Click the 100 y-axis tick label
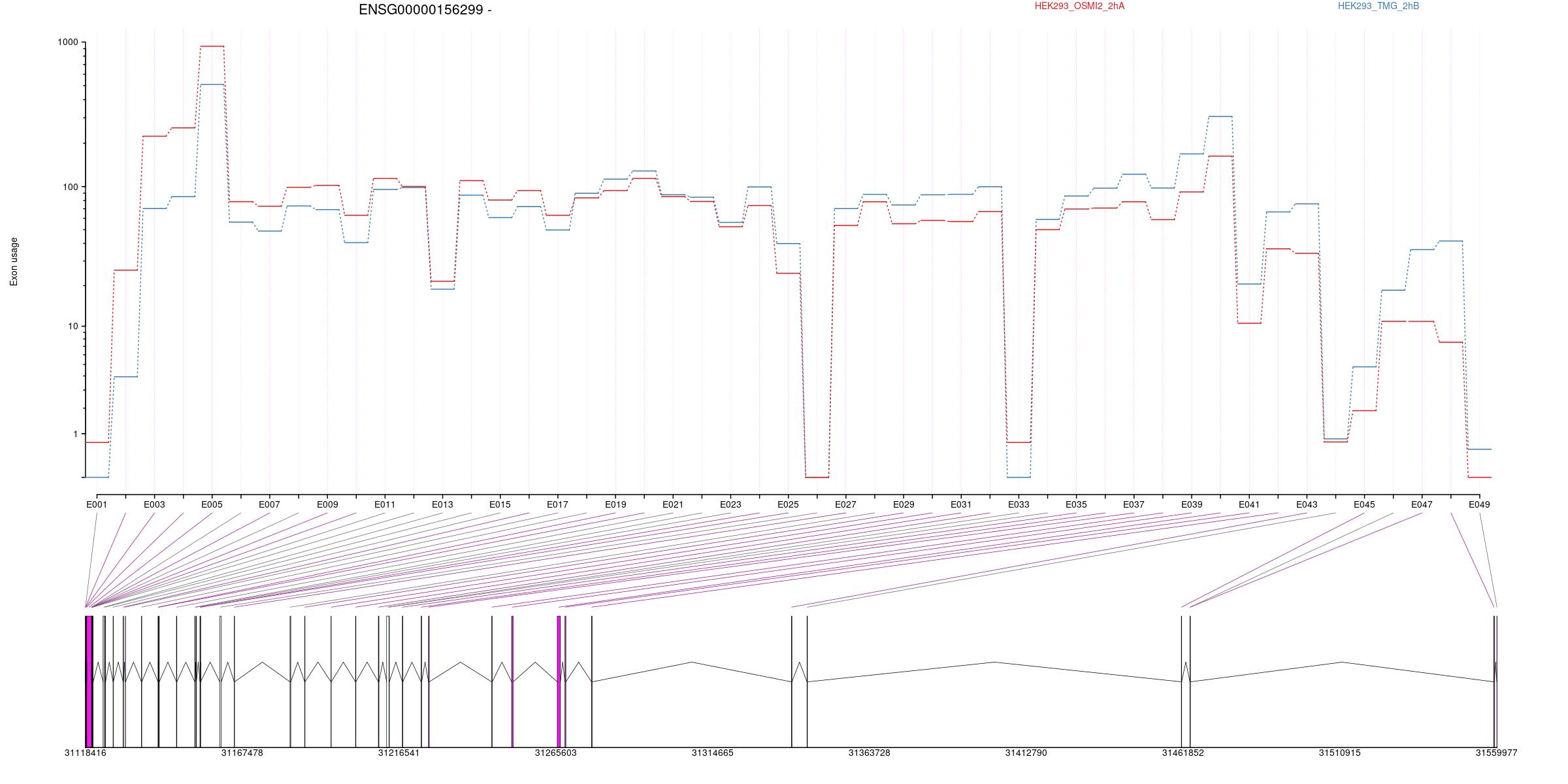Screen dimensions: 1568x784 click(70, 187)
